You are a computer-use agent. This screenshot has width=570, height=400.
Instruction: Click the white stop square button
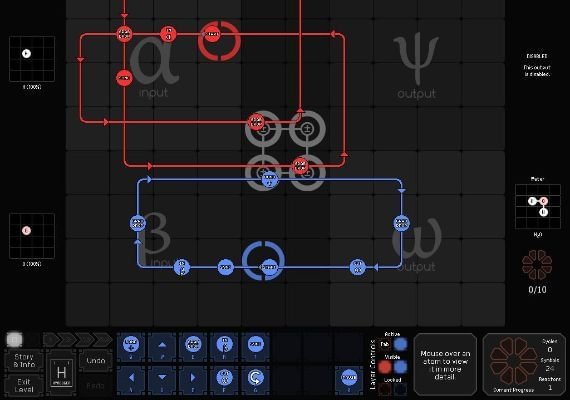[x=14, y=340]
